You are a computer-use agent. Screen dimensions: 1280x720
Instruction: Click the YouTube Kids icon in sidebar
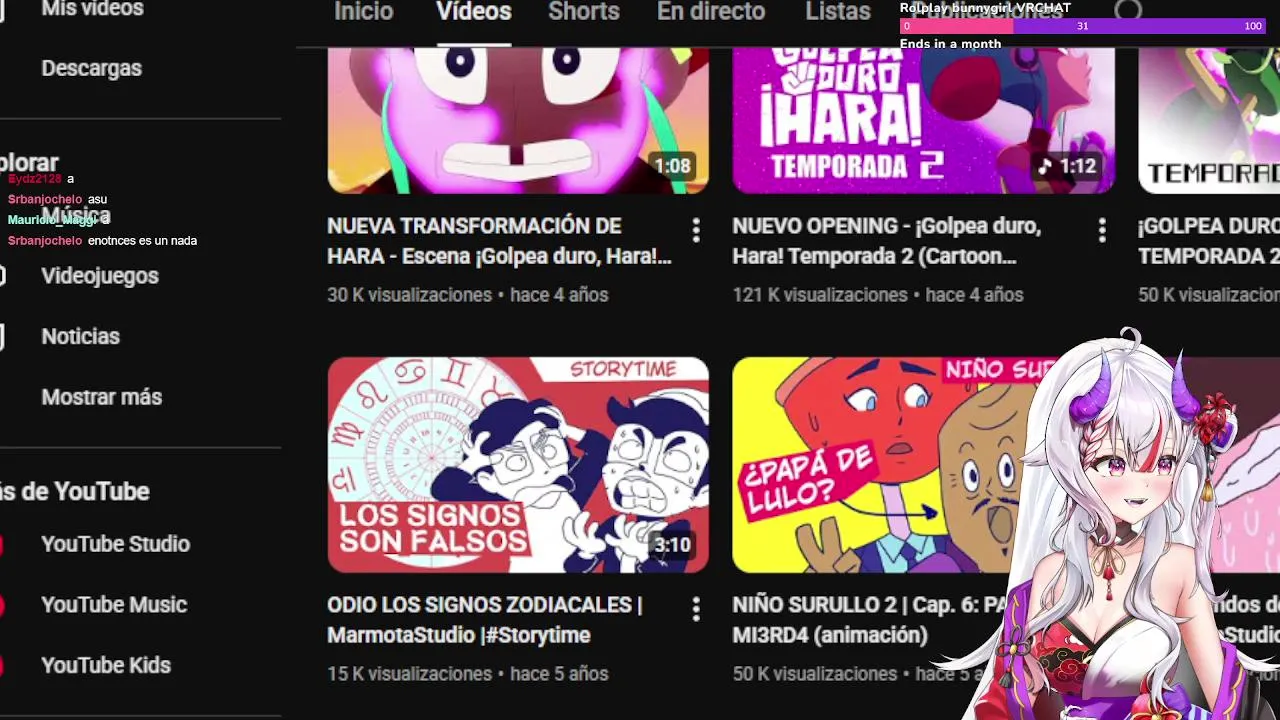(x=1, y=665)
